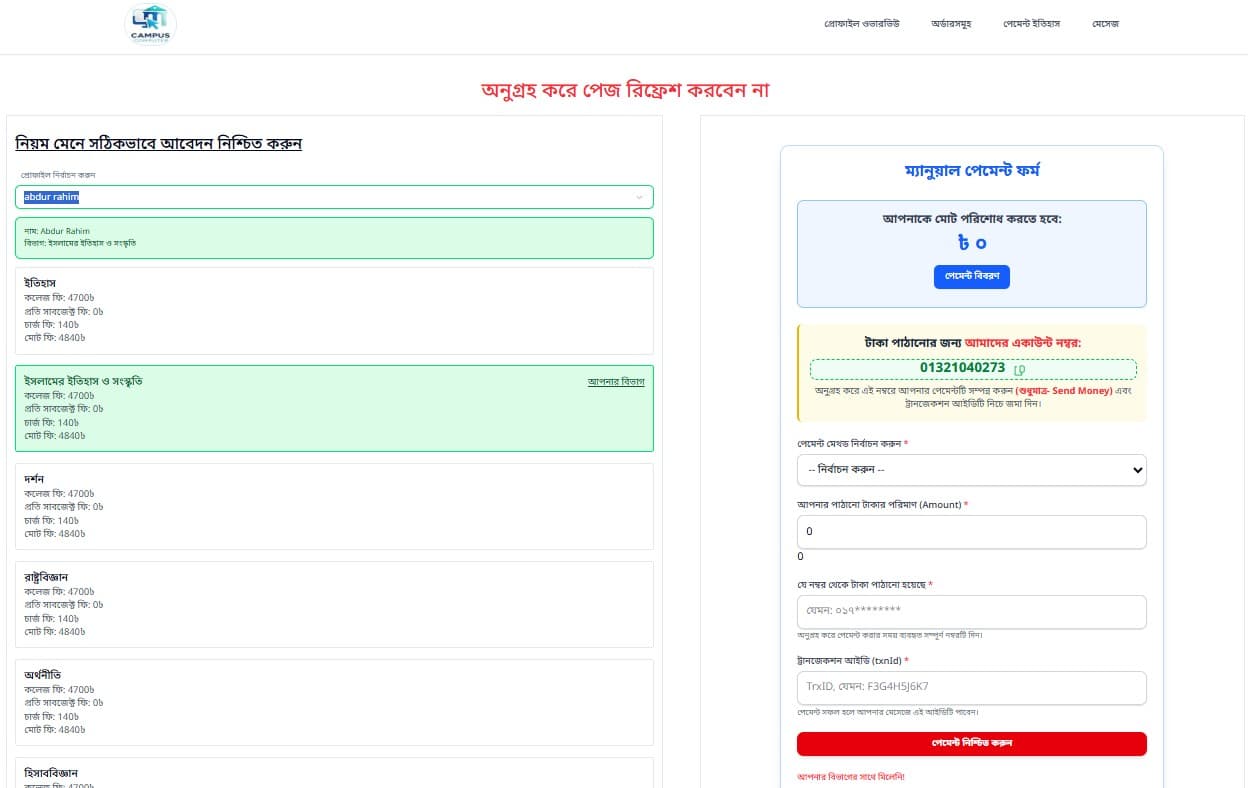
Task: Select the অর্থনীতি department card
Action: point(334,702)
